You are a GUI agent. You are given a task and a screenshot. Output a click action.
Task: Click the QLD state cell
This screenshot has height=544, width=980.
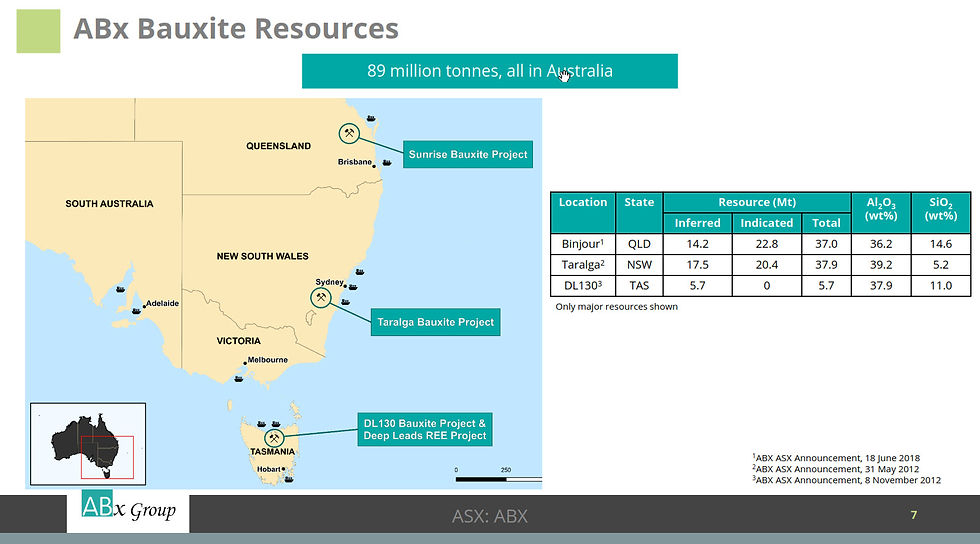[x=639, y=244]
